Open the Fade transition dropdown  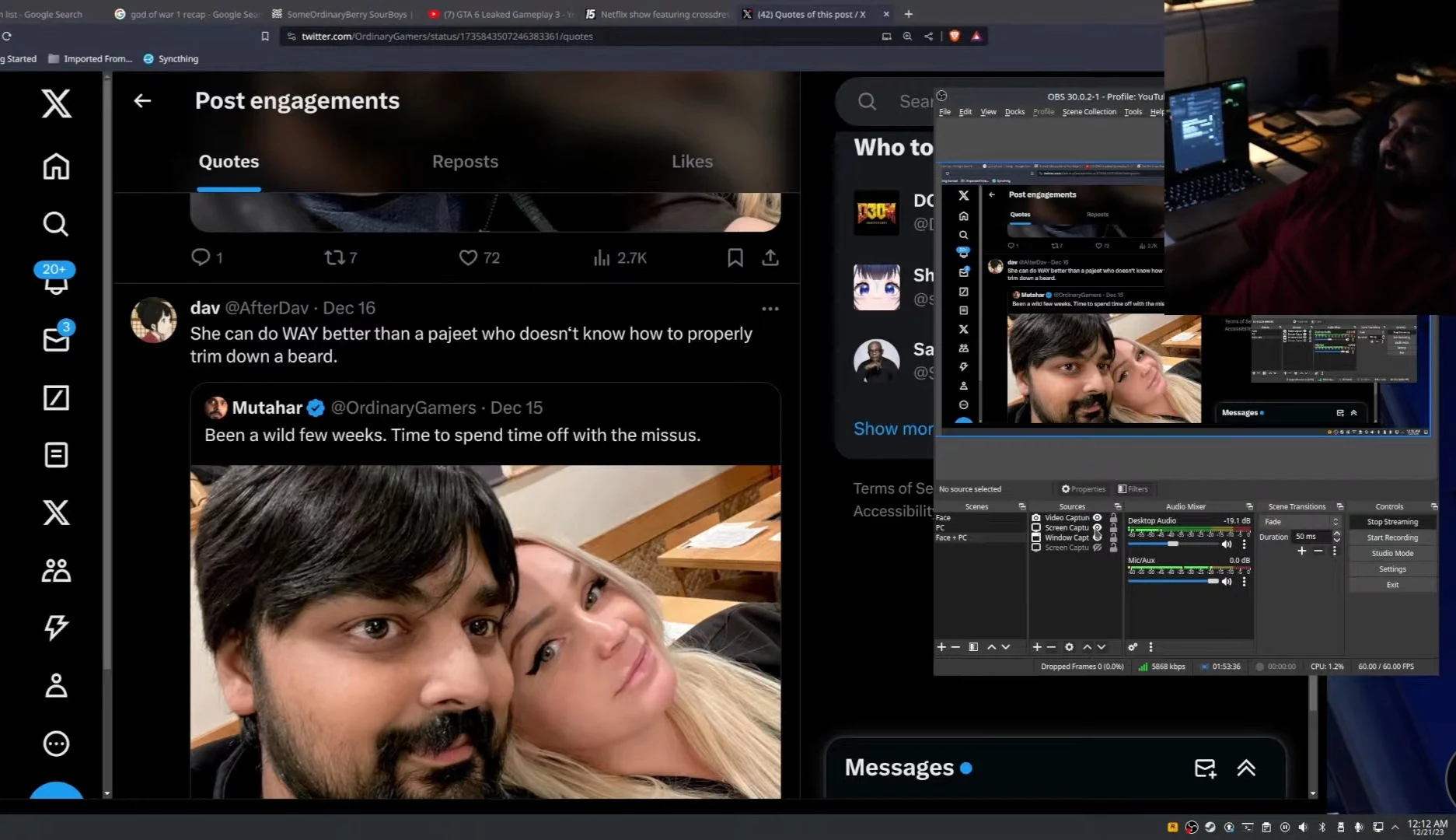(1301, 522)
